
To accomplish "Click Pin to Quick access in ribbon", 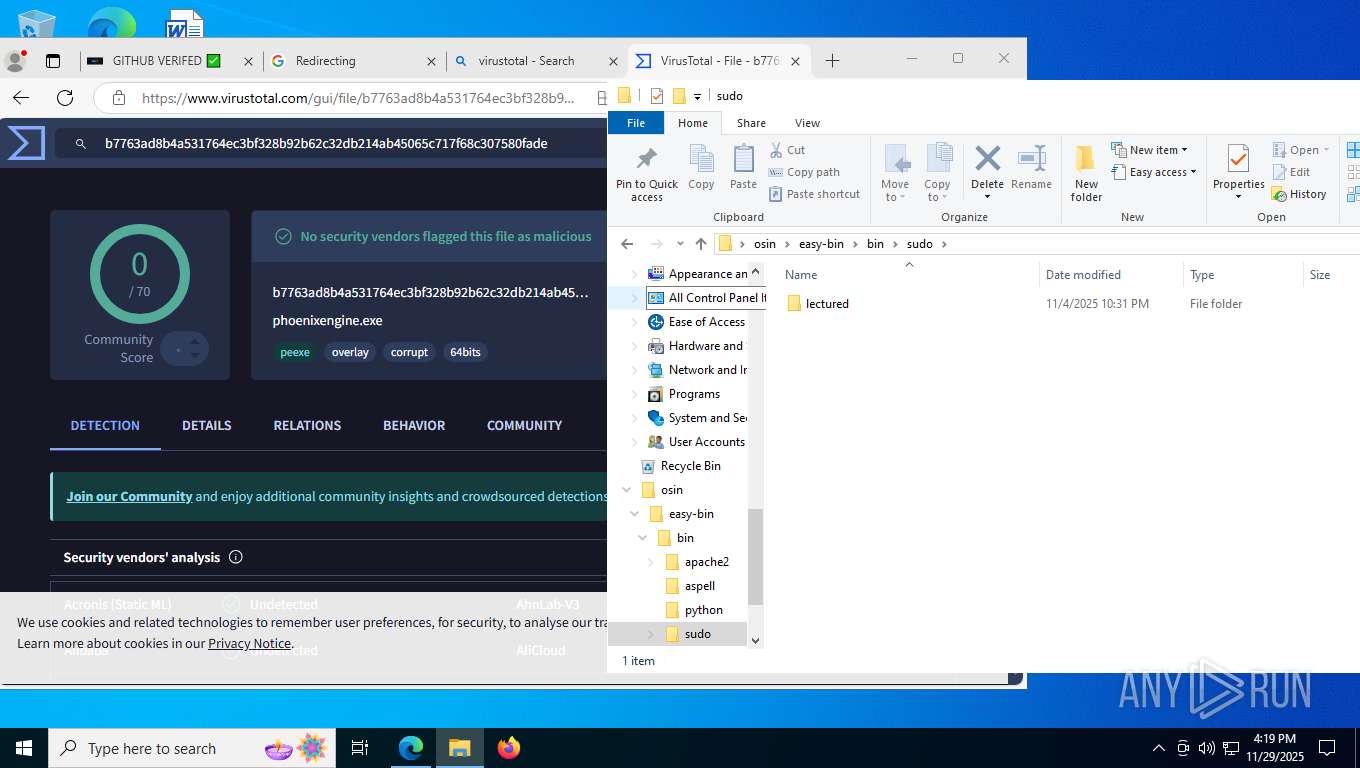I will (x=646, y=173).
